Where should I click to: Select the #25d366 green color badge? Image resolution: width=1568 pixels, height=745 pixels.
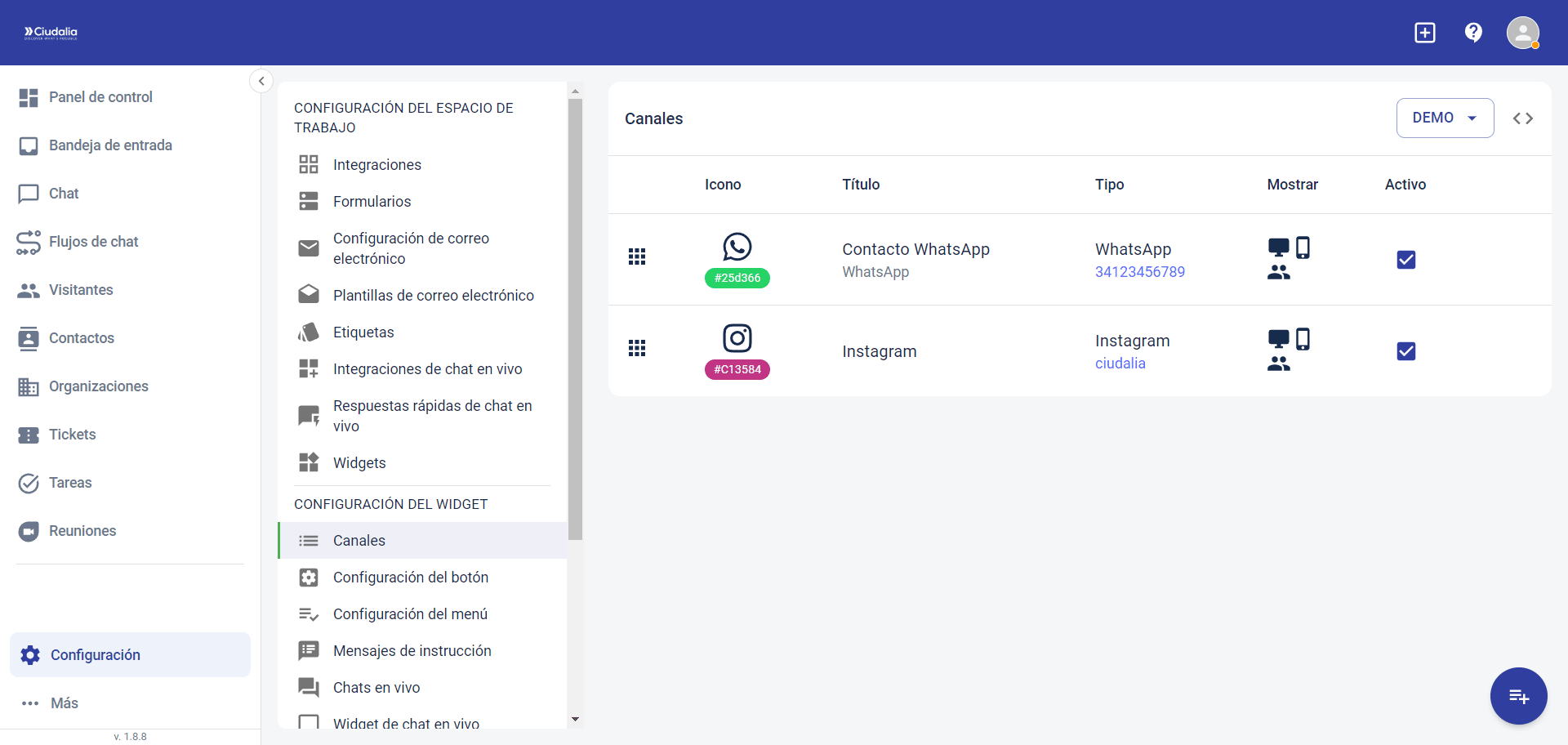tap(737, 278)
